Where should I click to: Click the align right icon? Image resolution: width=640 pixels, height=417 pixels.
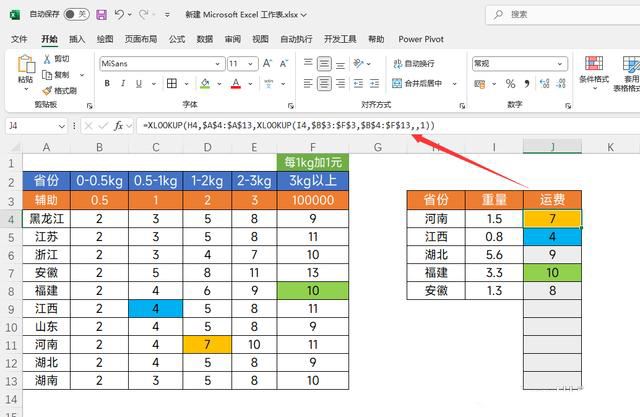340,84
